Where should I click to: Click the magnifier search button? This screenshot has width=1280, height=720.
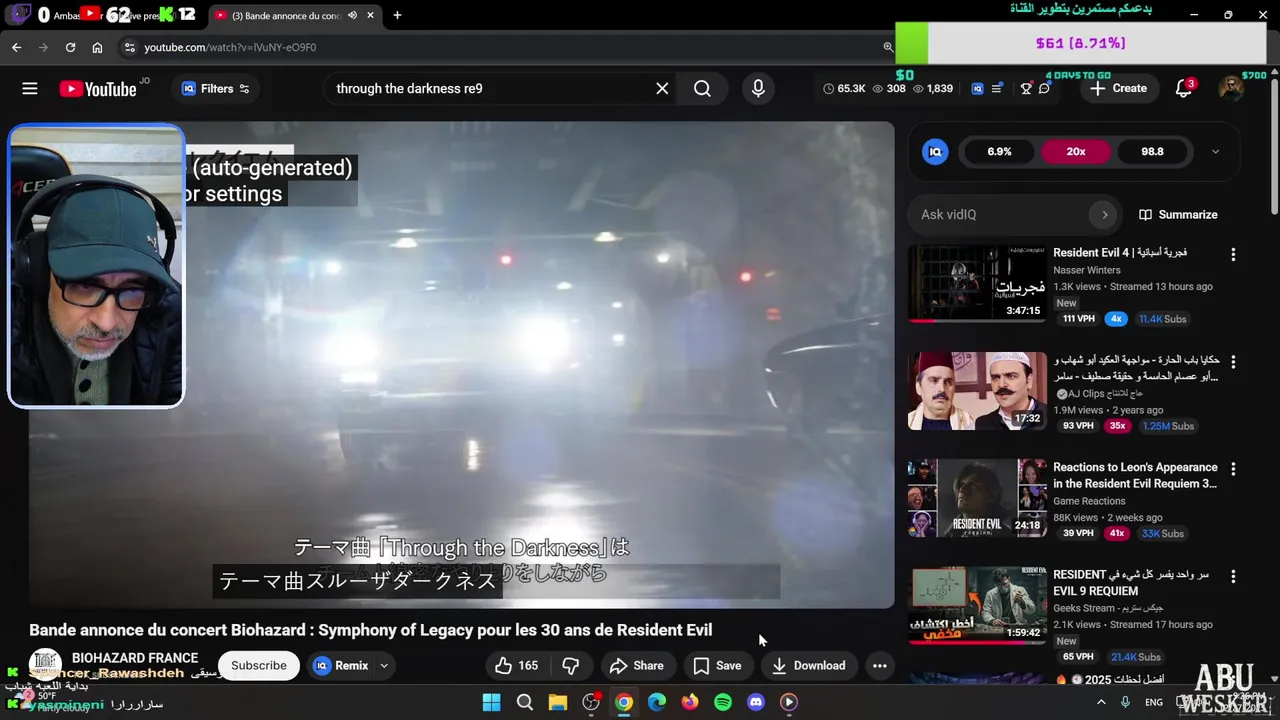click(x=702, y=89)
